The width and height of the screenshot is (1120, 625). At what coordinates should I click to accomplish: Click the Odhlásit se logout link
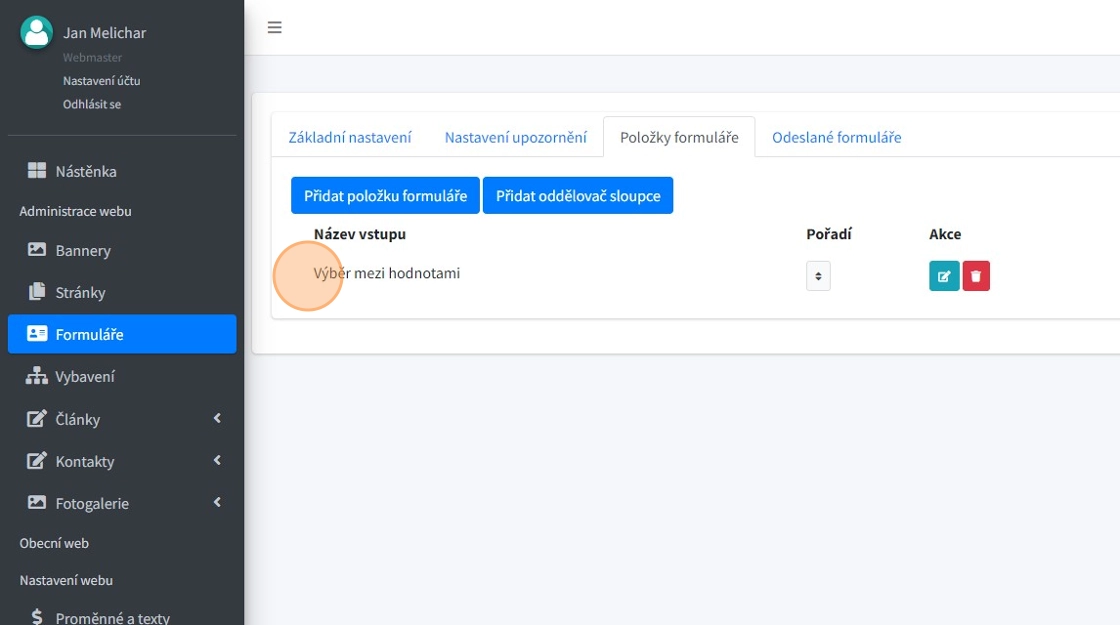click(92, 104)
